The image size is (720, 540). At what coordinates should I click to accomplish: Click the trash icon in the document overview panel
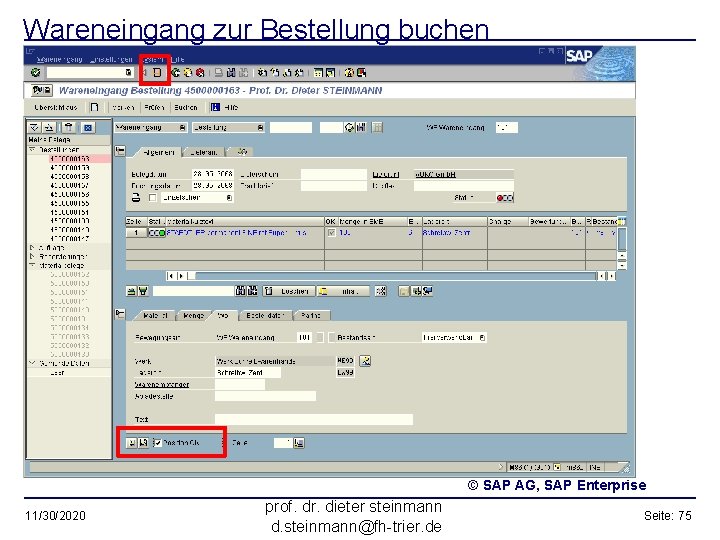point(68,128)
